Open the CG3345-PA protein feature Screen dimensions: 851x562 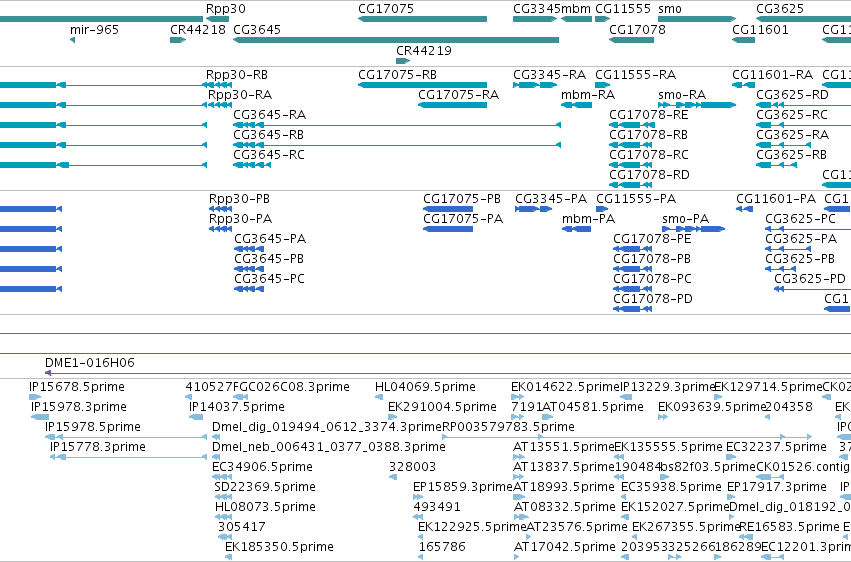(x=534, y=209)
